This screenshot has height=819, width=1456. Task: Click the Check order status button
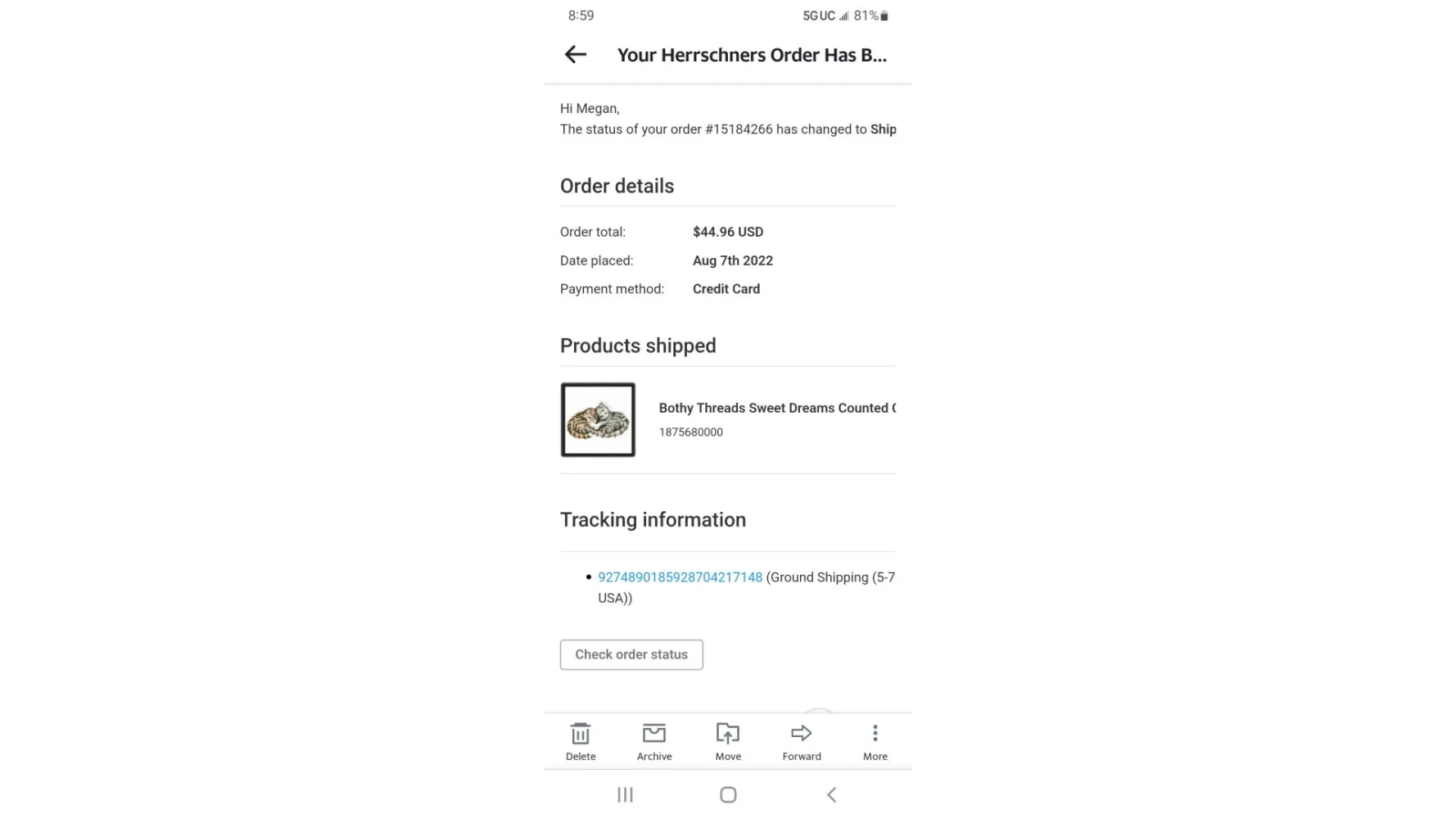(631, 654)
